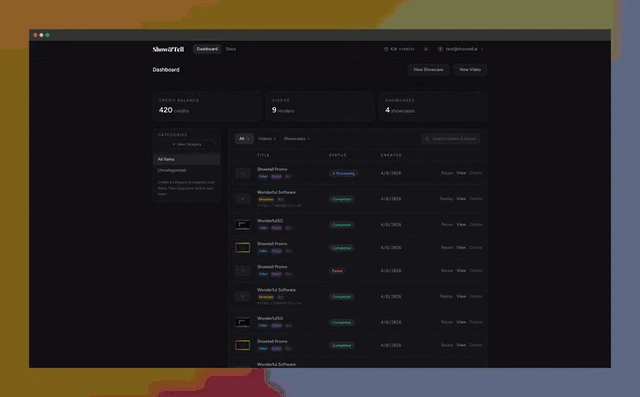This screenshot has height=397, width=640.
Task: Switch to the Showcases filter tab
Action: [296, 139]
